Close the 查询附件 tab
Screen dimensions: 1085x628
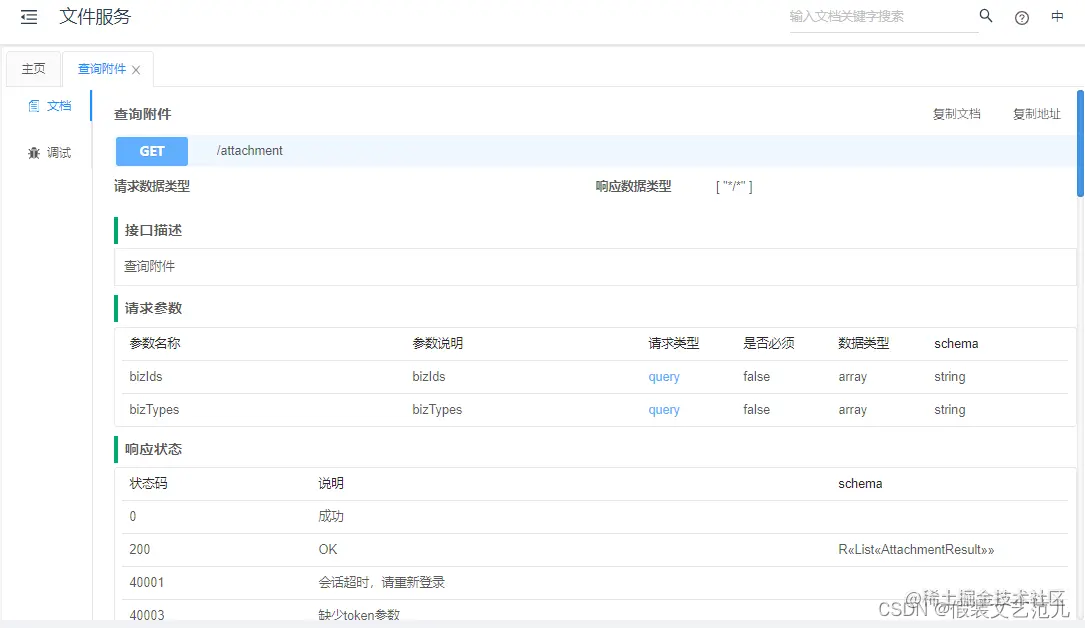coord(136,70)
